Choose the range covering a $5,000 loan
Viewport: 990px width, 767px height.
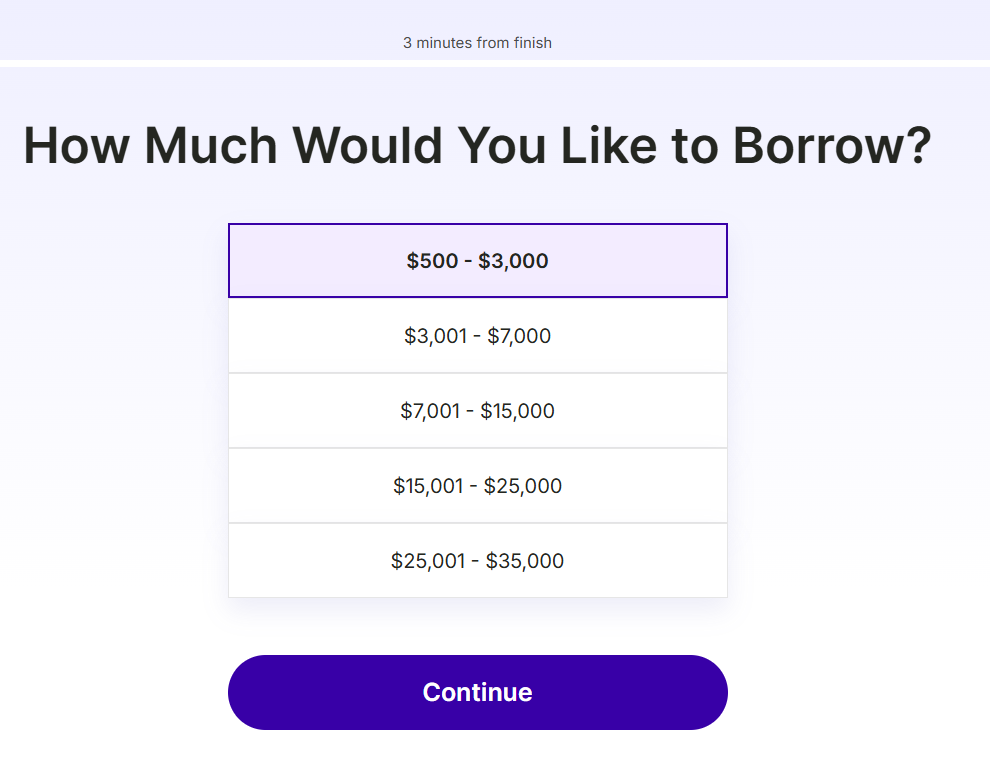[x=477, y=336]
